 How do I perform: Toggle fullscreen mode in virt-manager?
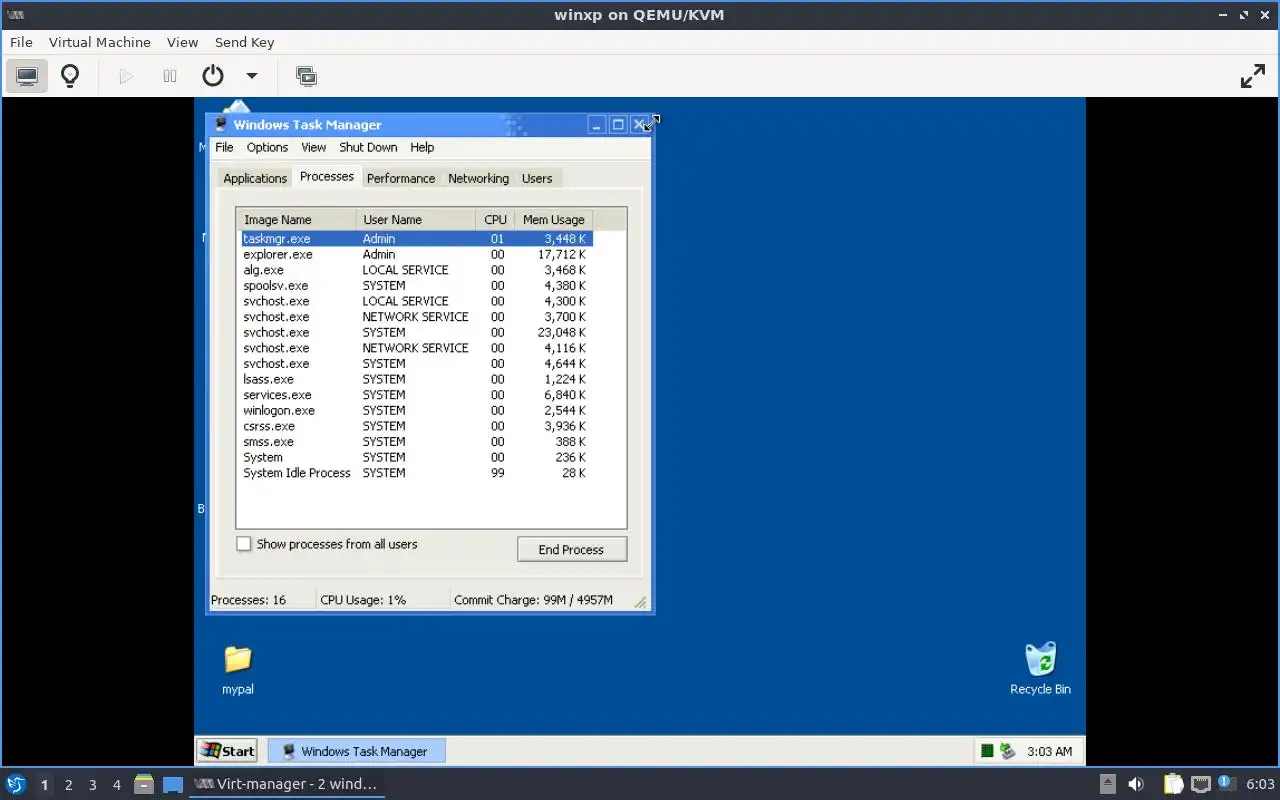point(1253,76)
